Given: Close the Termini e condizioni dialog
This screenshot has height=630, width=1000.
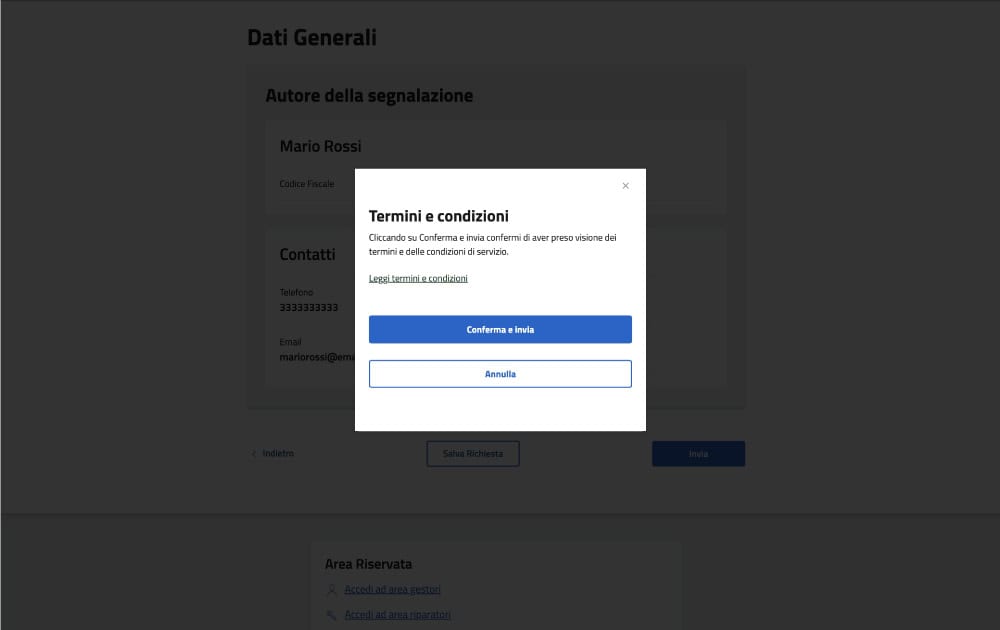Looking at the screenshot, I should (626, 186).
